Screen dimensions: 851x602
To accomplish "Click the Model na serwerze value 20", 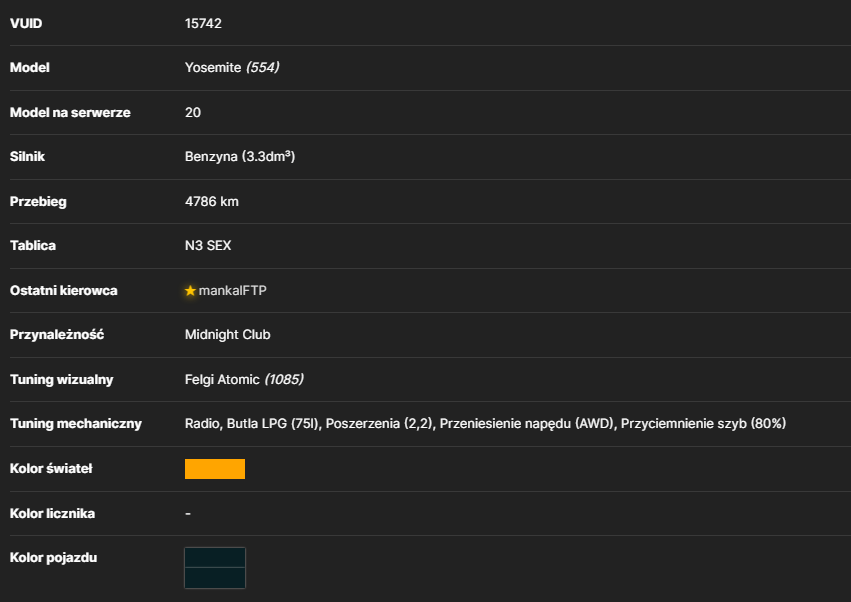I will [x=193, y=112].
